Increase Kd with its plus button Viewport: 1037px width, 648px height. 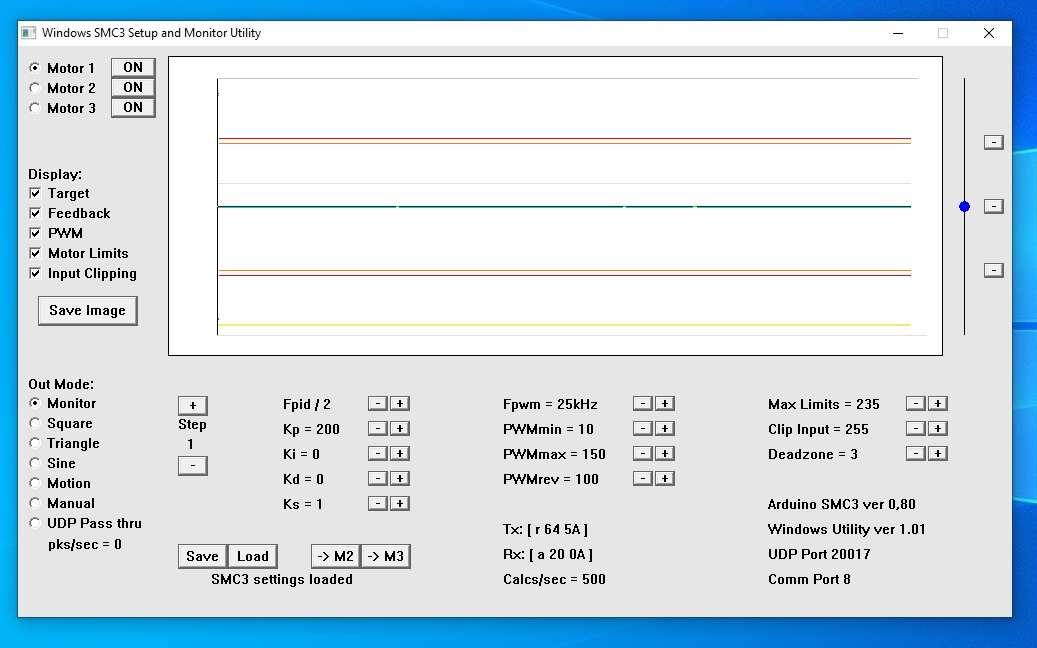click(x=399, y=479)
